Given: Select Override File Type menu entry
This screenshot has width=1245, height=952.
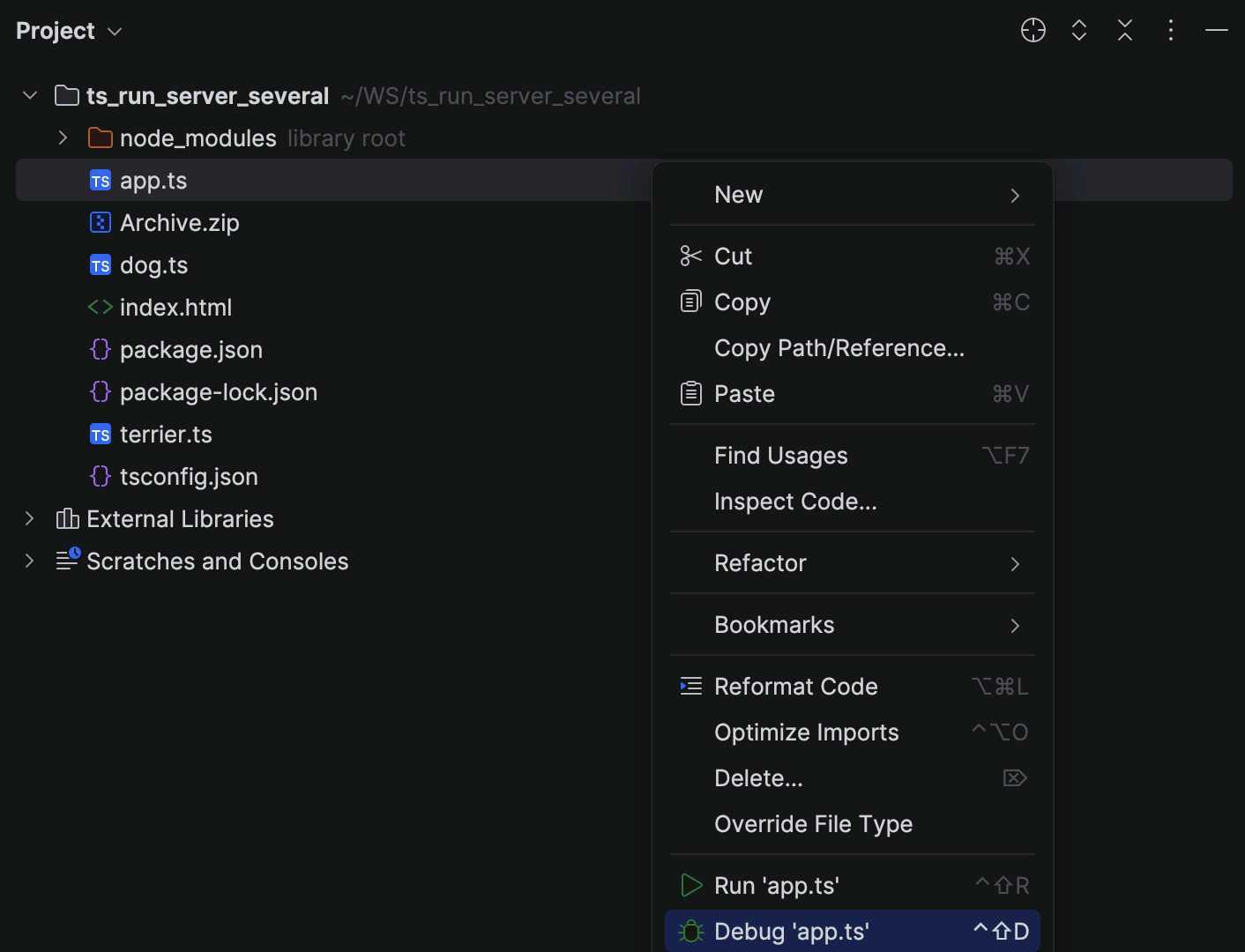Looking at the screenshot, I should pos(813,823).
